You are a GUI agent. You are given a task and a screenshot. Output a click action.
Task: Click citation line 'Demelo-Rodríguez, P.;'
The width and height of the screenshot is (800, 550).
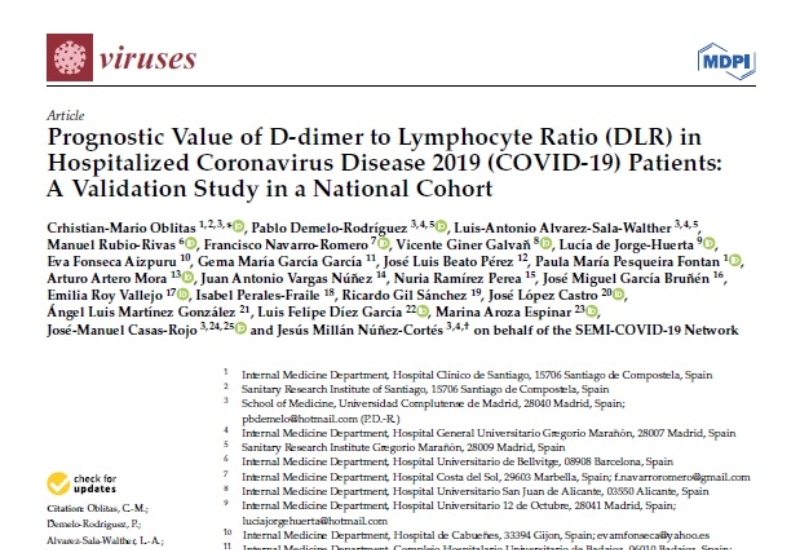(x=94, y=524)
